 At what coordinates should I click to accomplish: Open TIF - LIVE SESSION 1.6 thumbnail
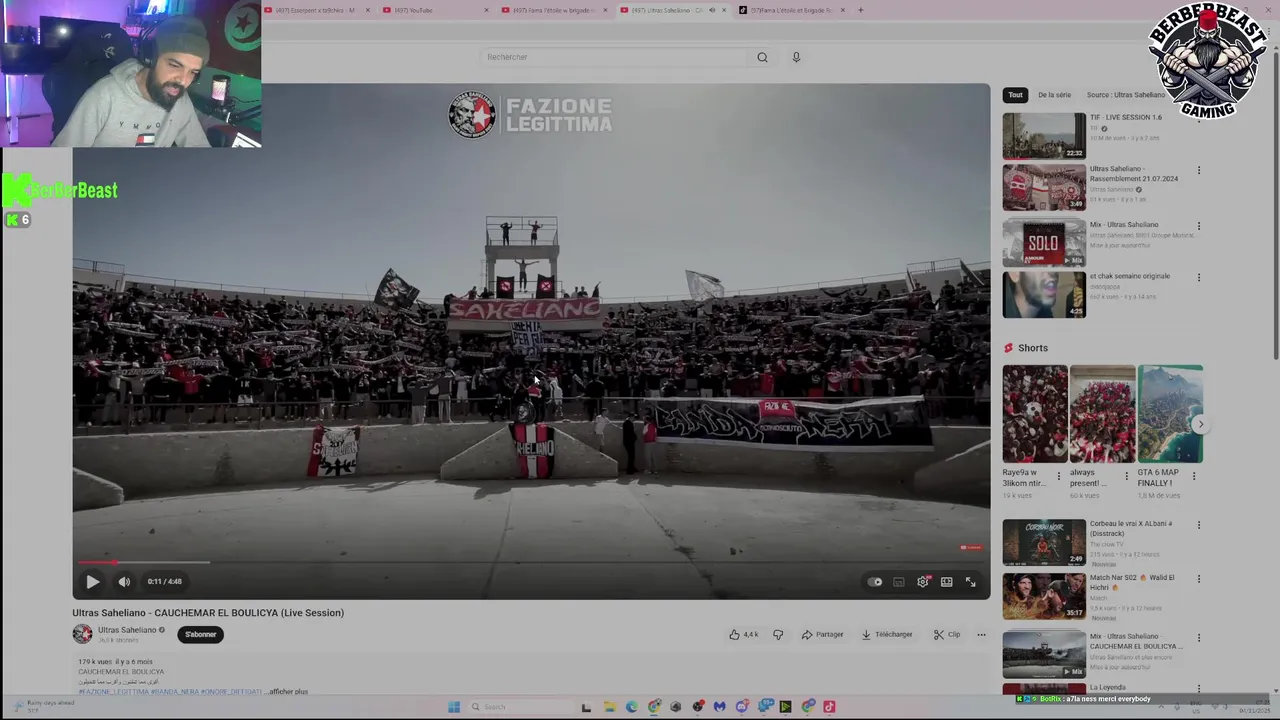click(1044, 136)
